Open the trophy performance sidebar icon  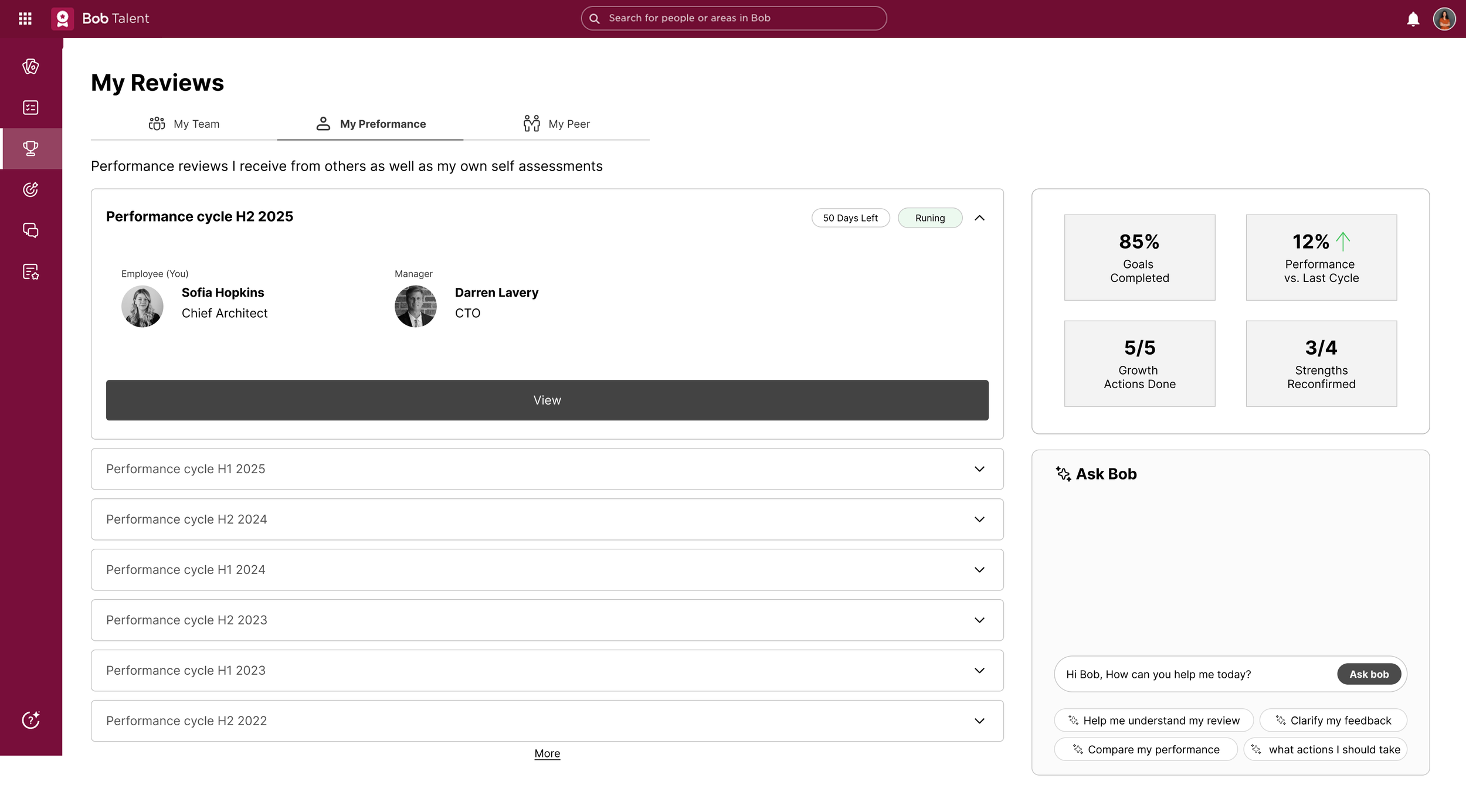[x=30, y=148]
